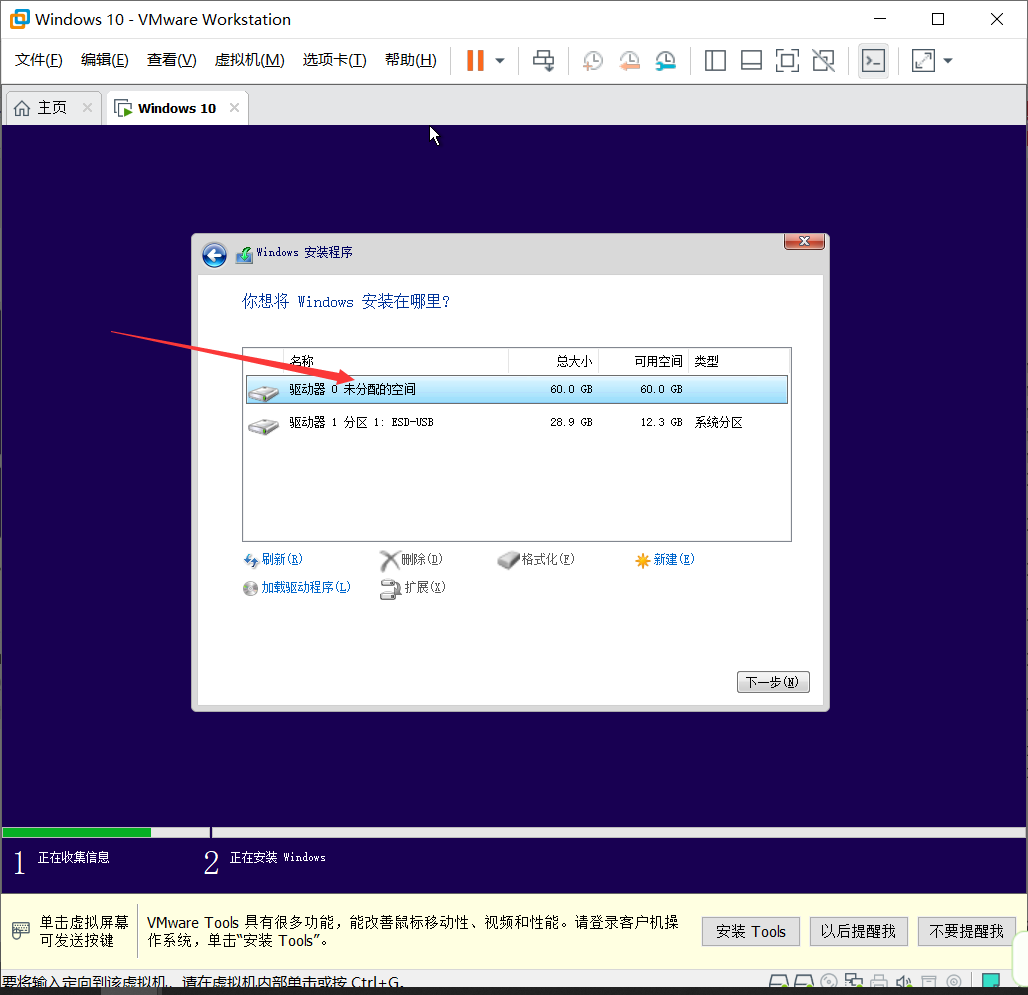Click the network adapter status bar icon

(854, 981)
